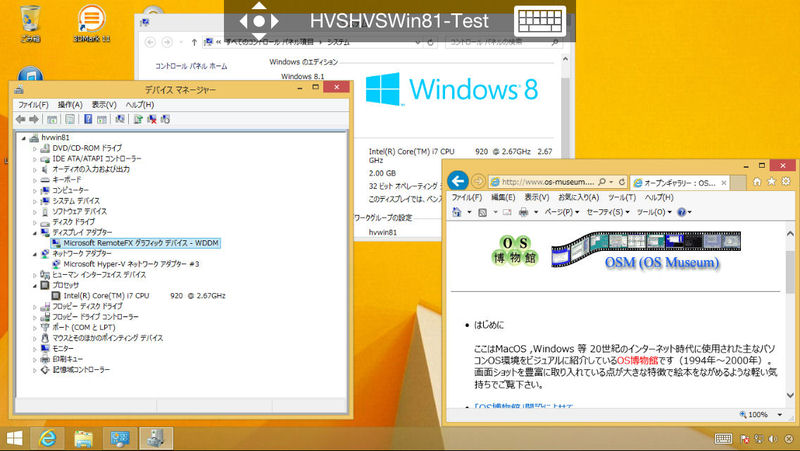Click the IE page scrollbar up arrow
This screenshot has width=800, height=451.
click(790, 233)
